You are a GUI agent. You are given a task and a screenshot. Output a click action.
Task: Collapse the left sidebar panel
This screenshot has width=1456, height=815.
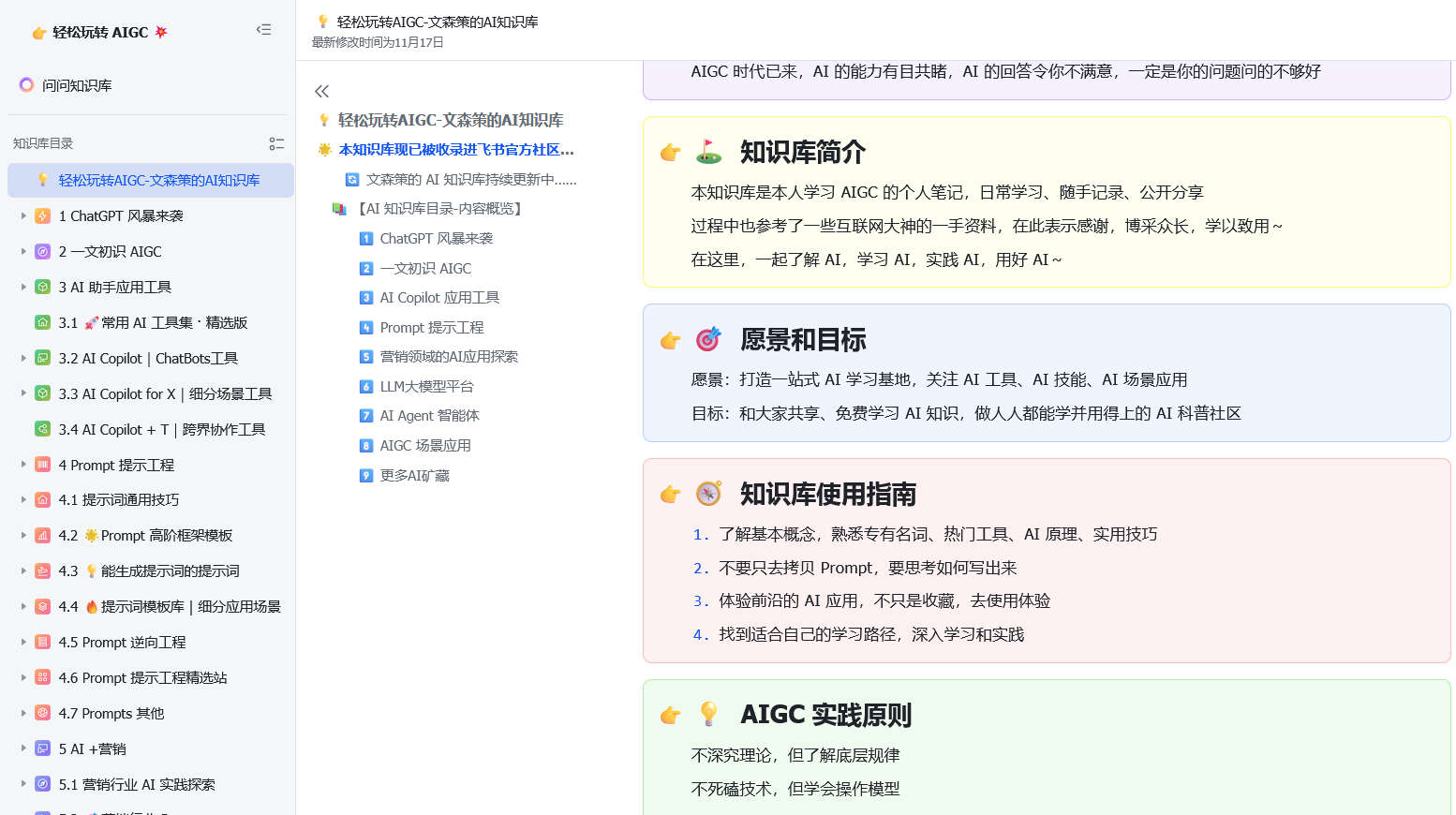[263, 30]
